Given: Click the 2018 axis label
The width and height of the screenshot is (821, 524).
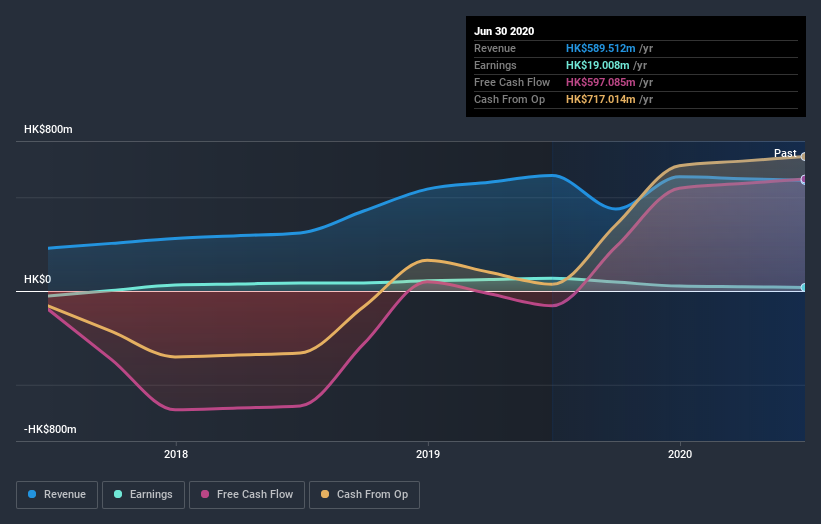Looking at the screenshot, I should click(176, 454).
